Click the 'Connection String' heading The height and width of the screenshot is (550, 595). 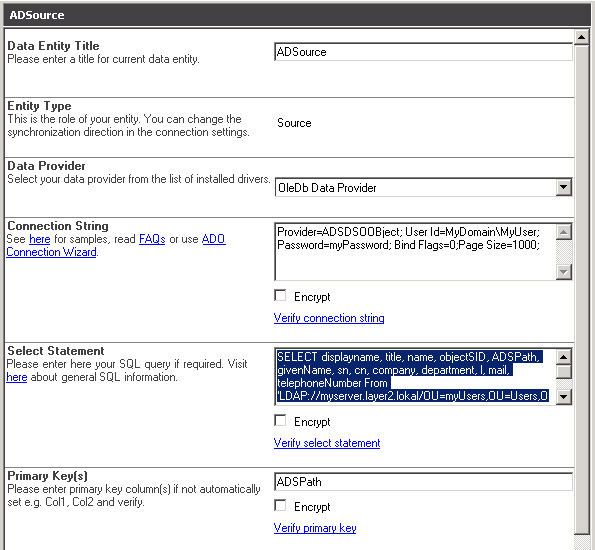pyautogui.click(x=58, y=226)
